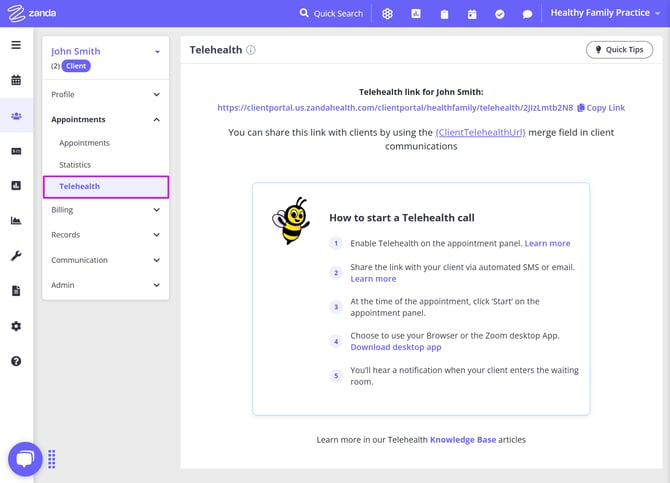Open the hamburger menu in the sidebar
670x483 pixels.
pyautogui.click(x=16, y=45)
